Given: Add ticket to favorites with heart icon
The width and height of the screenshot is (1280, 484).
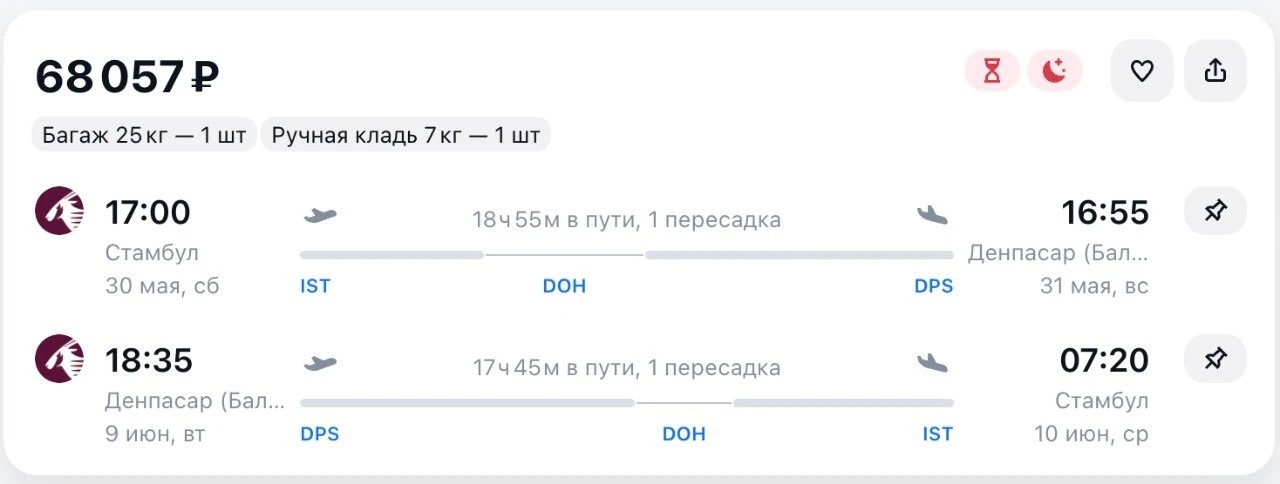Looking at the screenshot, I should click(1142, 71).
